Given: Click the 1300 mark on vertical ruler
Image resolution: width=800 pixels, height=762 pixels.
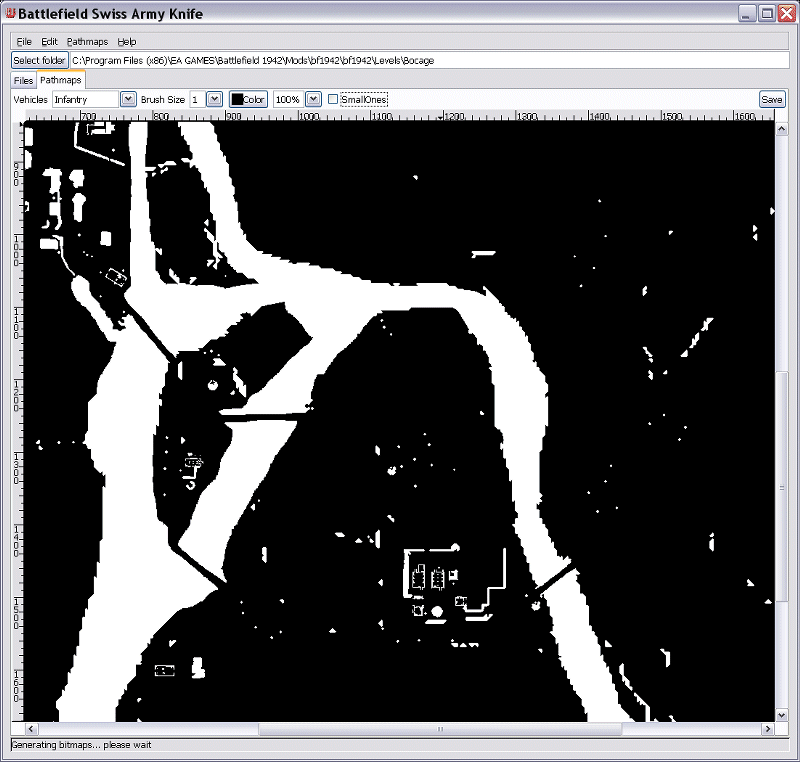Looking at the screenshot, I should tap(17, 468).
